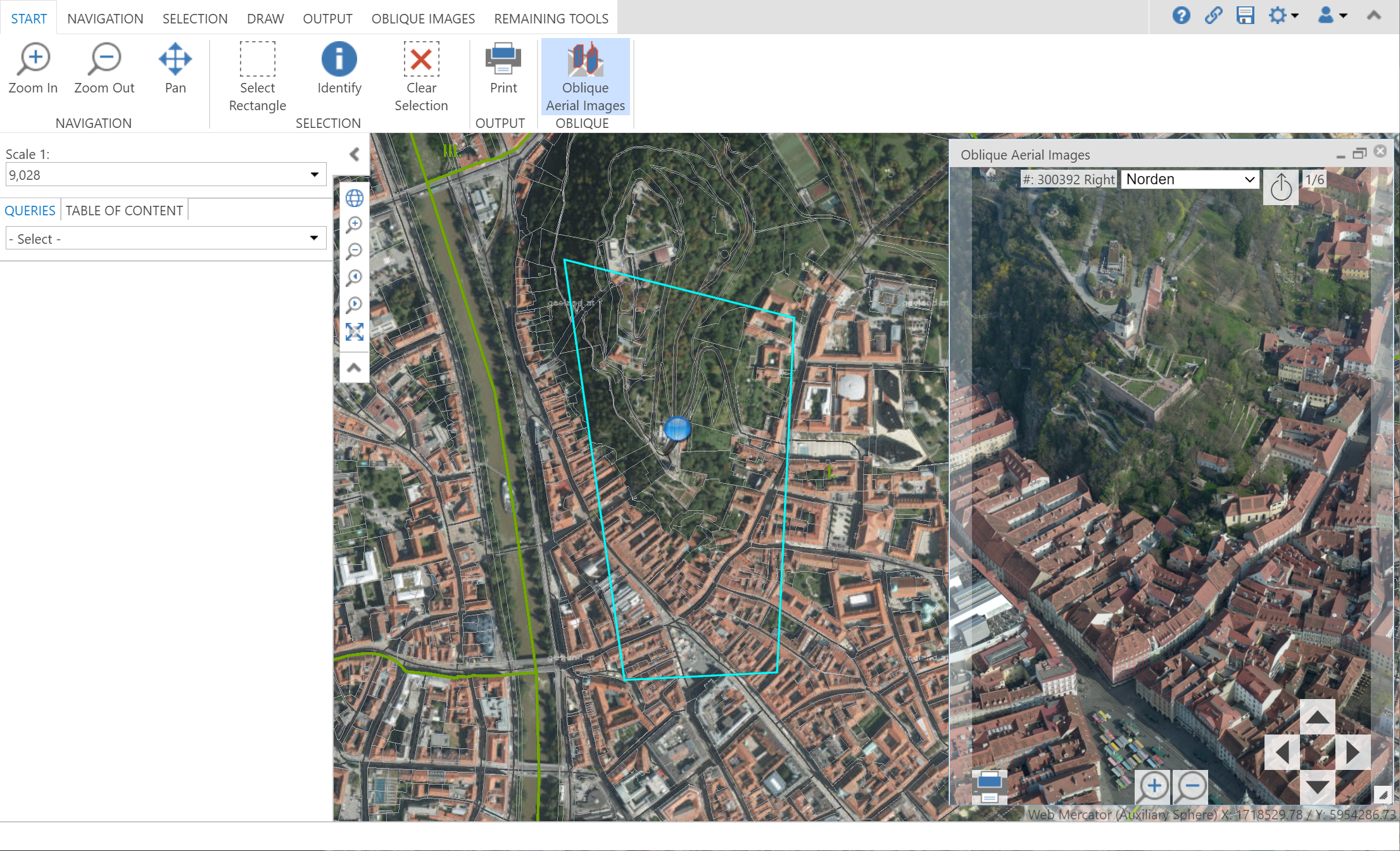The image size is (1400, 851).
Task: Click the compass reset icon in oblique viewer
Action: click(1281, 187)
